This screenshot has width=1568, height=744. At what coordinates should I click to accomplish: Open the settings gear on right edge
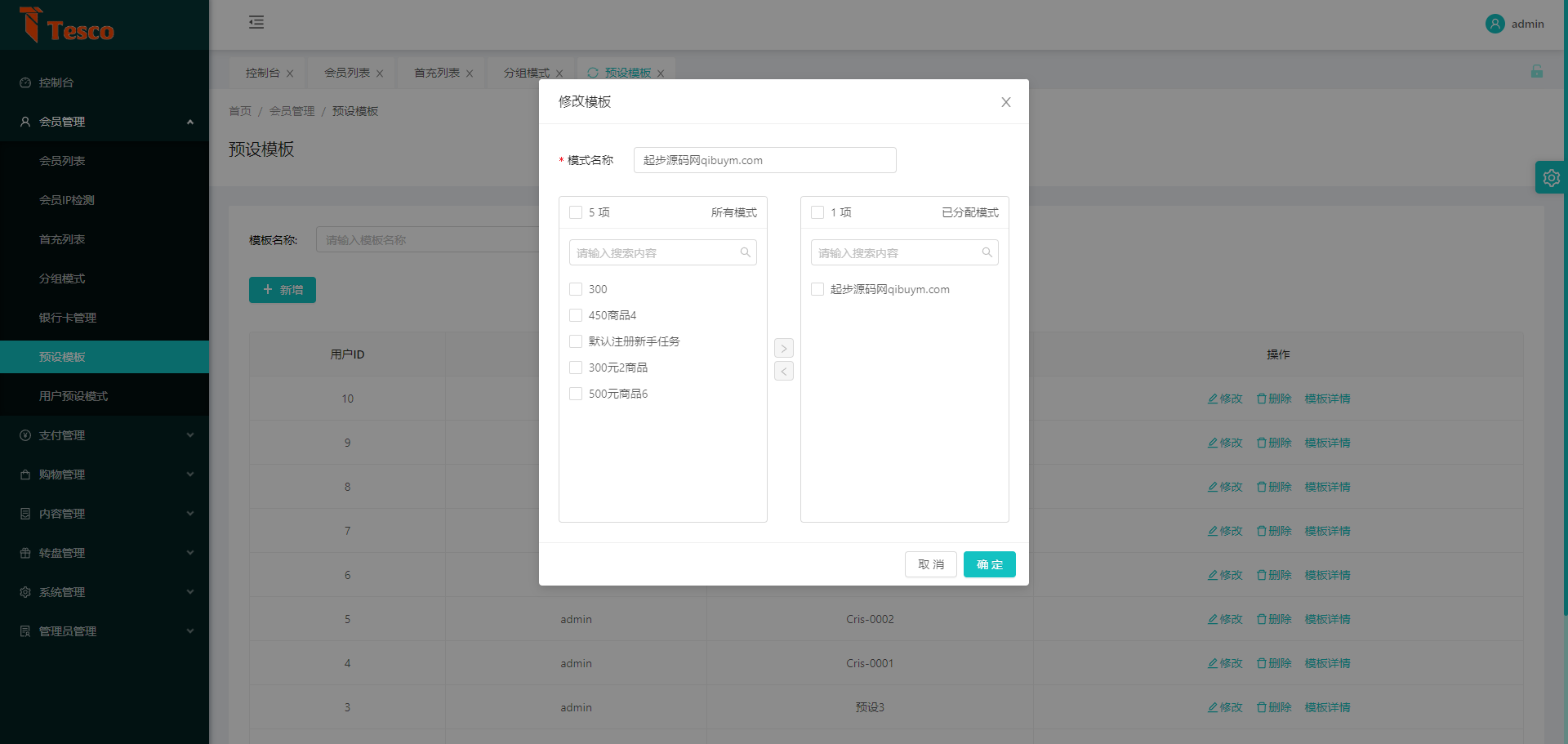(x=1551, y=177)
